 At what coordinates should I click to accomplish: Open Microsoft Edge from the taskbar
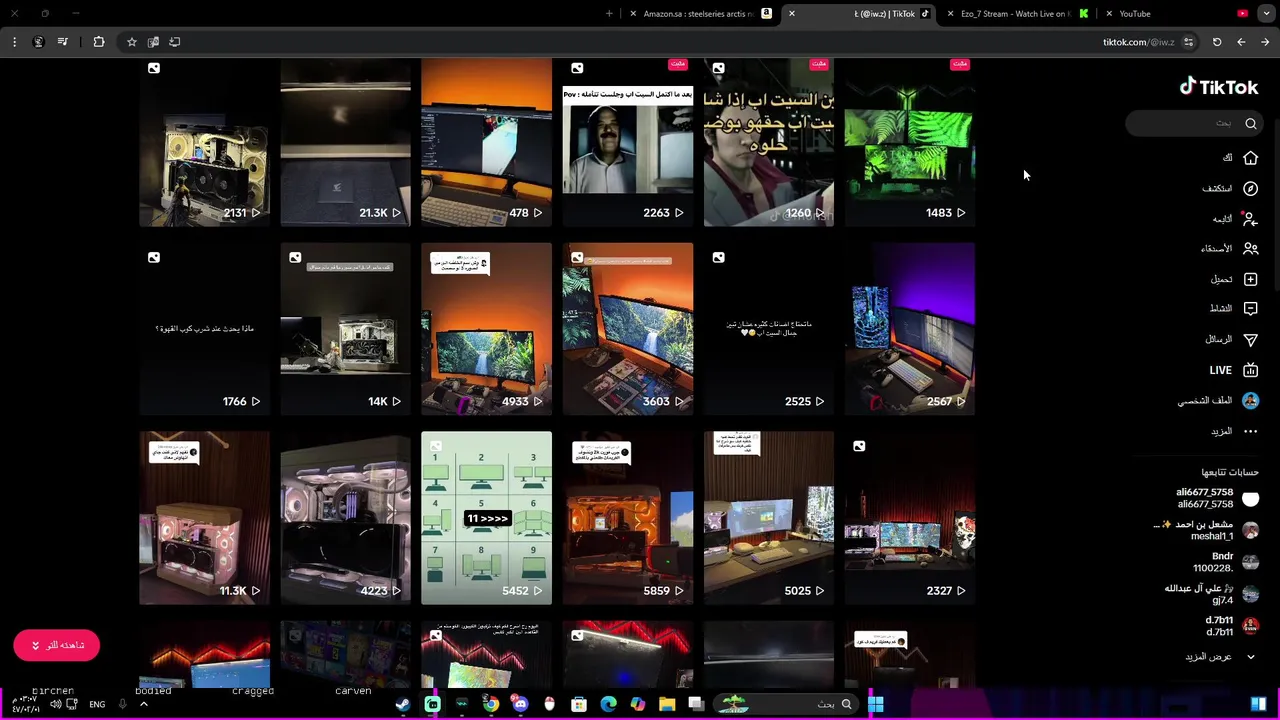(x=608, y=704)
